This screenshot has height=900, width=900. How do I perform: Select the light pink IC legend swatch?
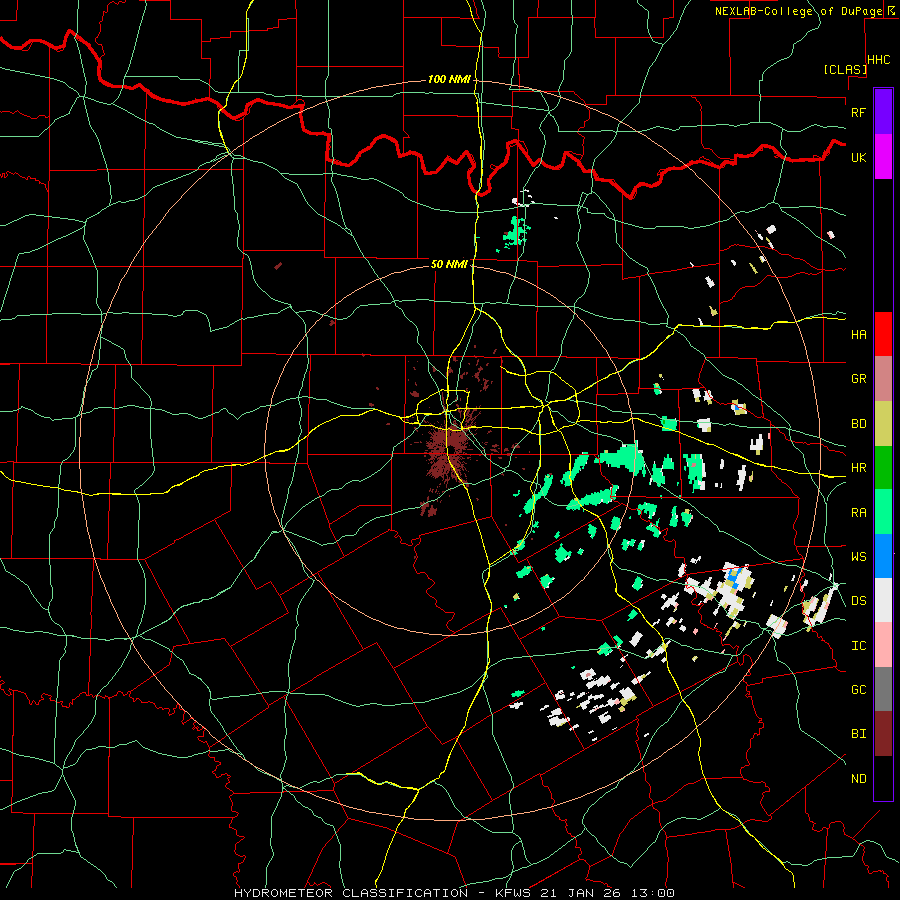coord(883,645)
